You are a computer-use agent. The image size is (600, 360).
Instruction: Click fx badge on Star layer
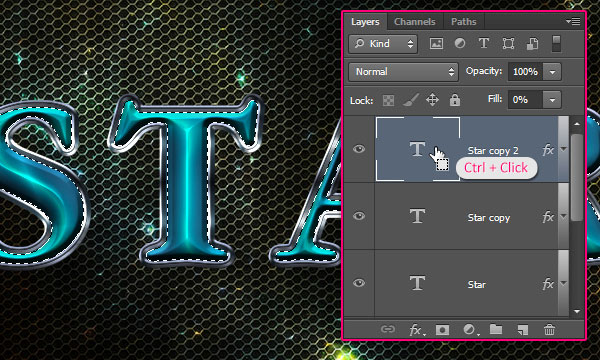point(548,283)
